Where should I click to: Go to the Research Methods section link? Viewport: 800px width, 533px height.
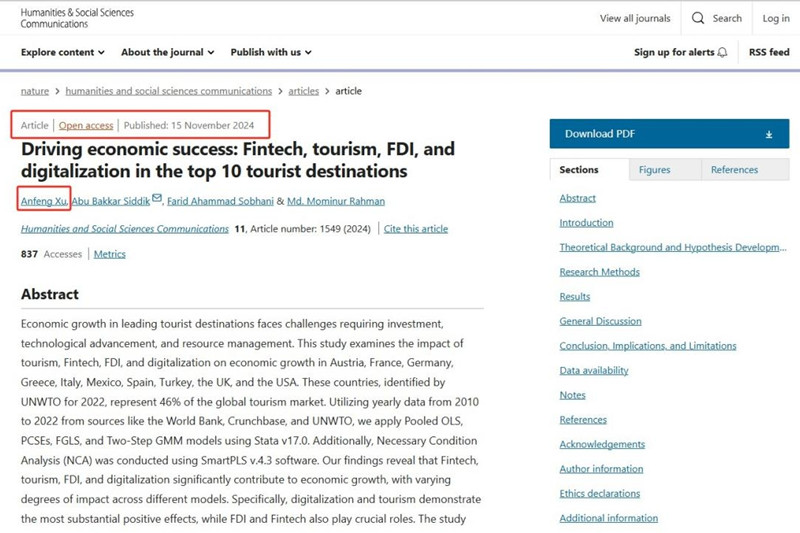click(599, 272)
